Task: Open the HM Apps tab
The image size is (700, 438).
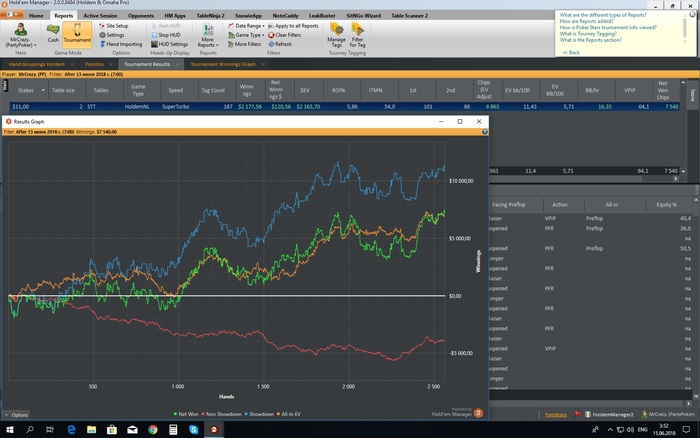Action: pos(175,16)
